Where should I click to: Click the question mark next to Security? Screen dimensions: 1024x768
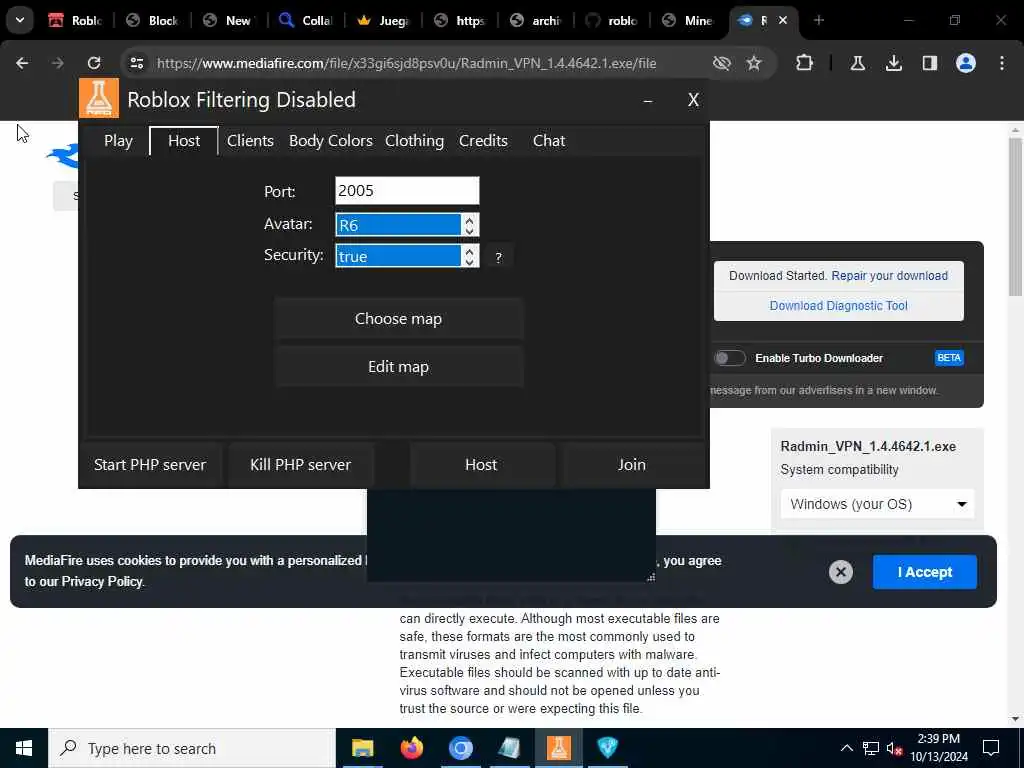pos(498,257)
